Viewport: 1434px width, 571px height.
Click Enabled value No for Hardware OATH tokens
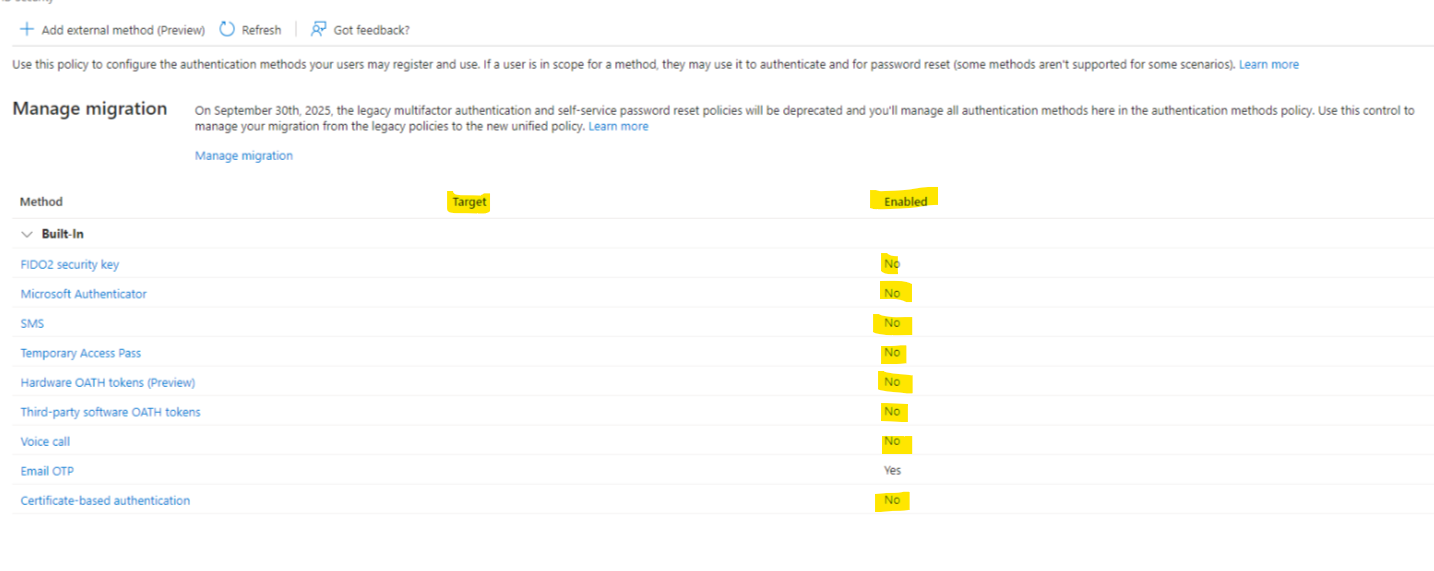[892, 382]
